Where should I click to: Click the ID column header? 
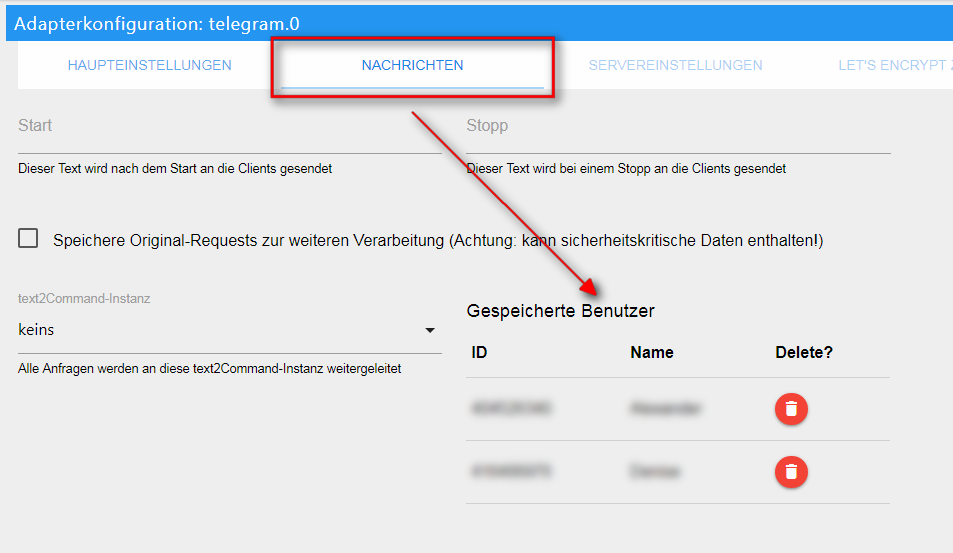pyautogui.click(x=479, y=352)
